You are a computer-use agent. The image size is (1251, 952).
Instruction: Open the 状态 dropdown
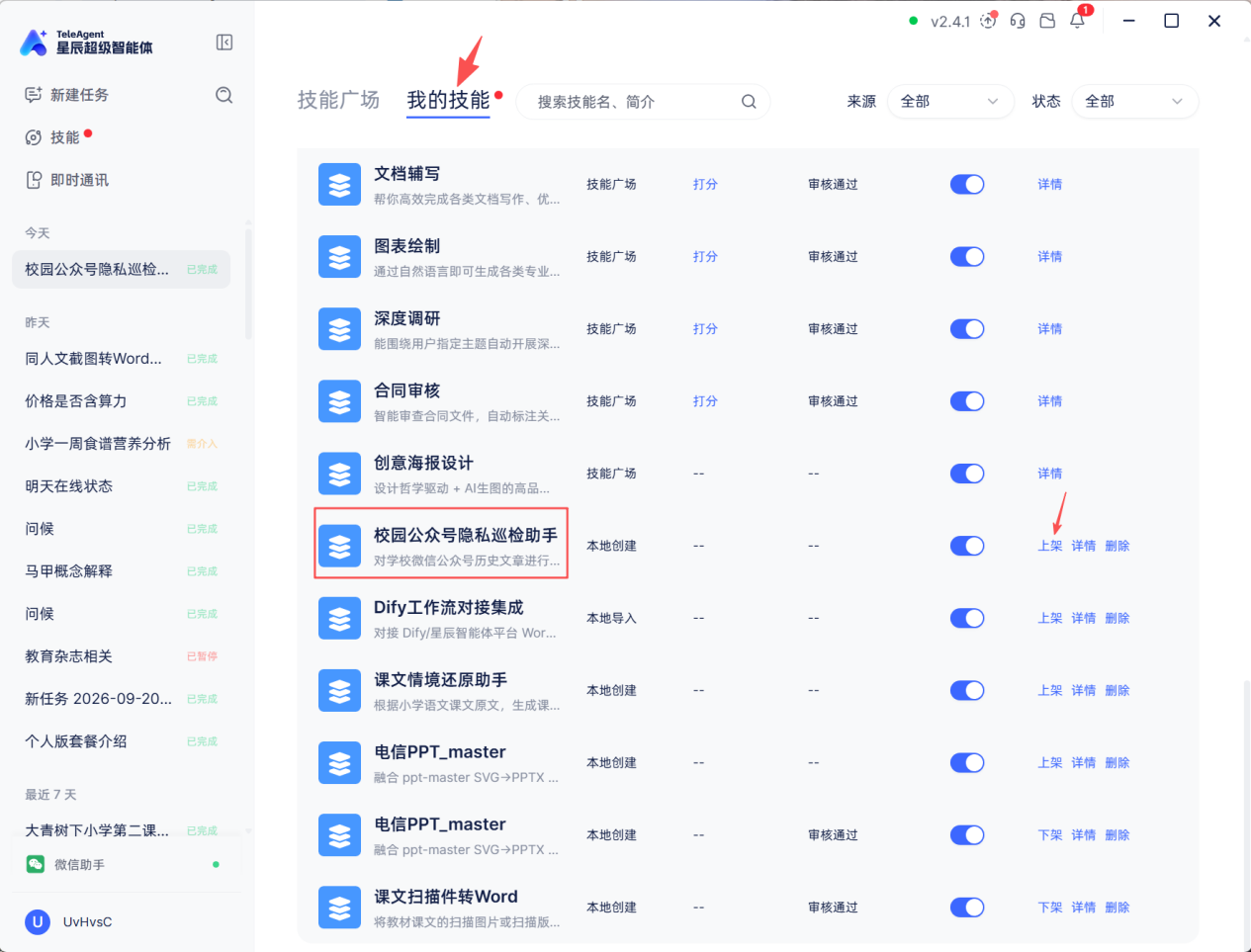pyautogui.click(x=1135, y=101)
